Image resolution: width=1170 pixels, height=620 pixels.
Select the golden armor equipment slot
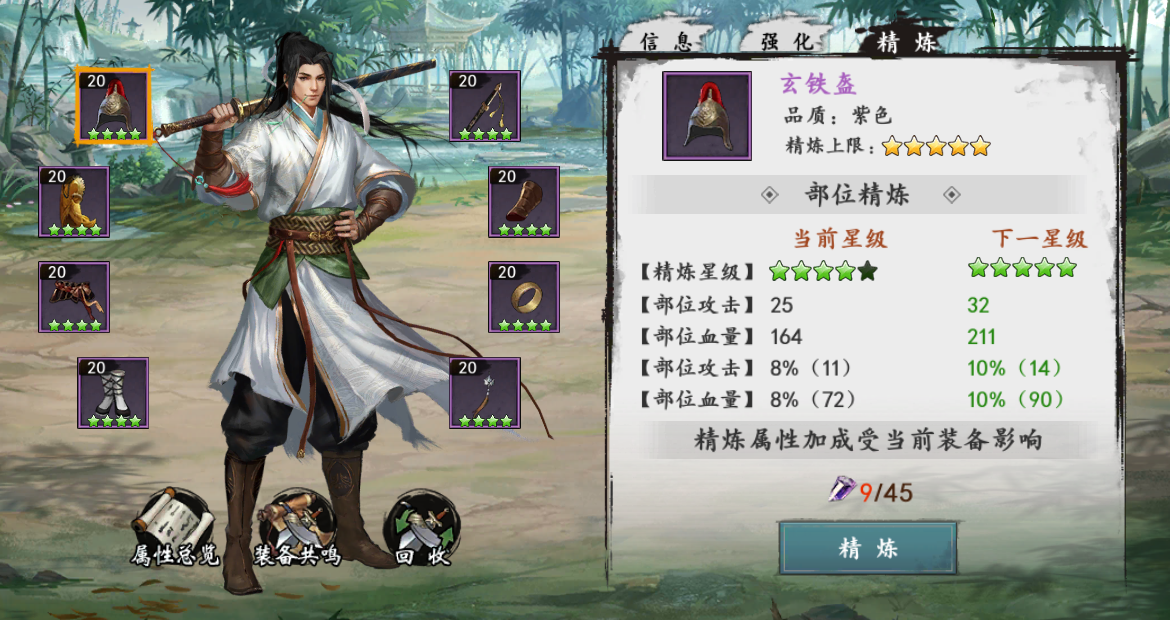pos(74,202)
